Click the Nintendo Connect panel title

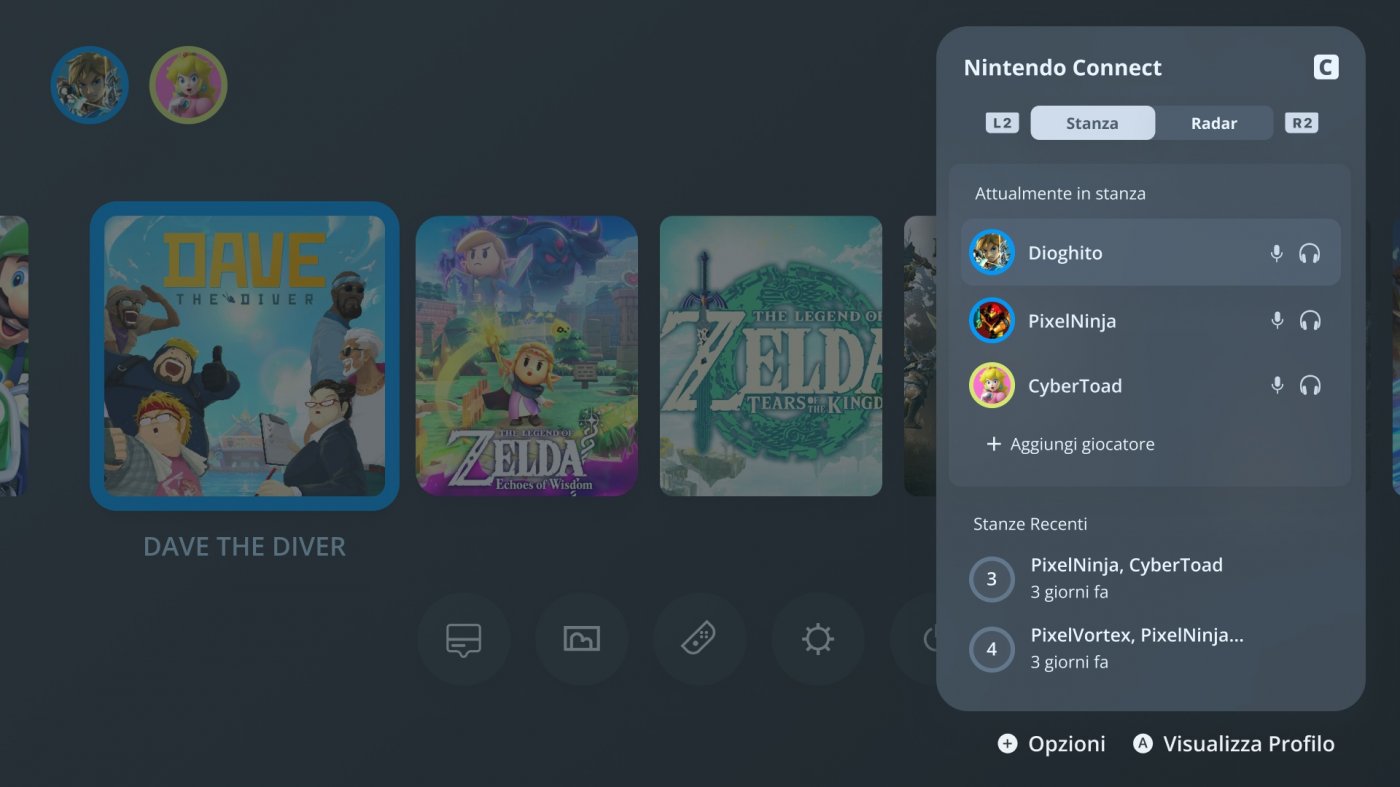pos(1063,68)
